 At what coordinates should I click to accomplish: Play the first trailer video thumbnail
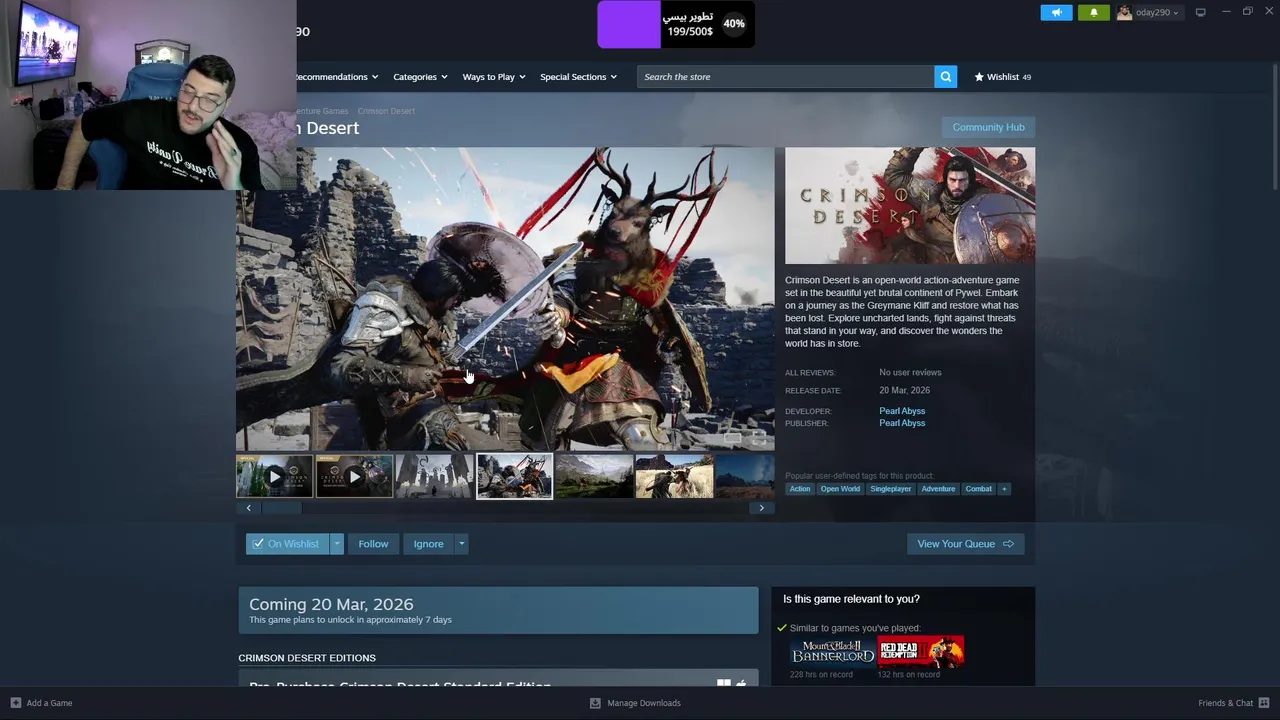tap(274, 477)
